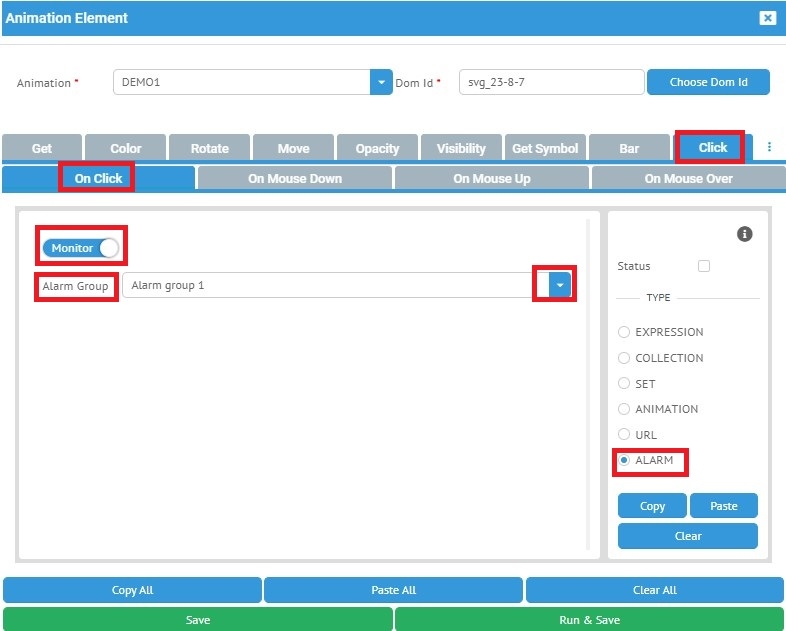786x631 pixels.
Task: Select the URL type radio button
Action: [624, 435]
